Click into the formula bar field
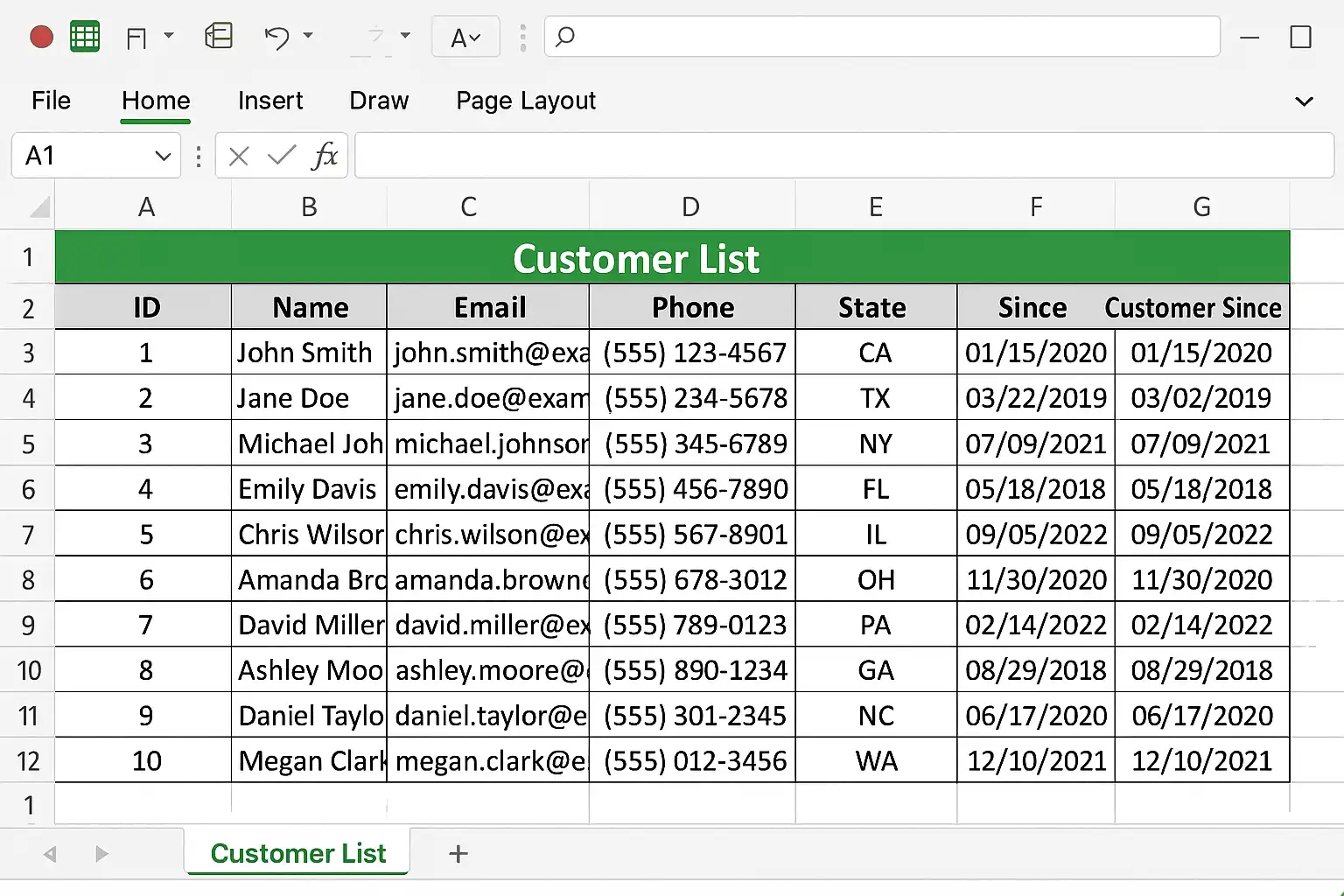1344x896 pixels. tap(843, 156)
